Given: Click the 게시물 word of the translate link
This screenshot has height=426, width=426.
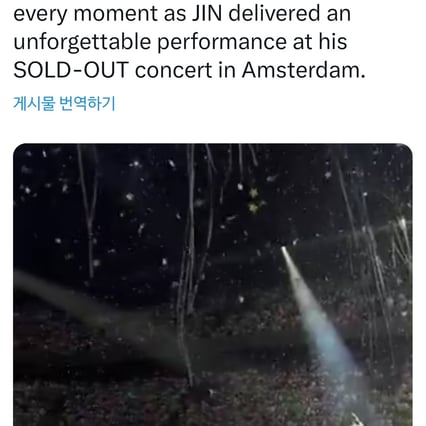Looking at the screenshot, I should (x=34, y=103).
